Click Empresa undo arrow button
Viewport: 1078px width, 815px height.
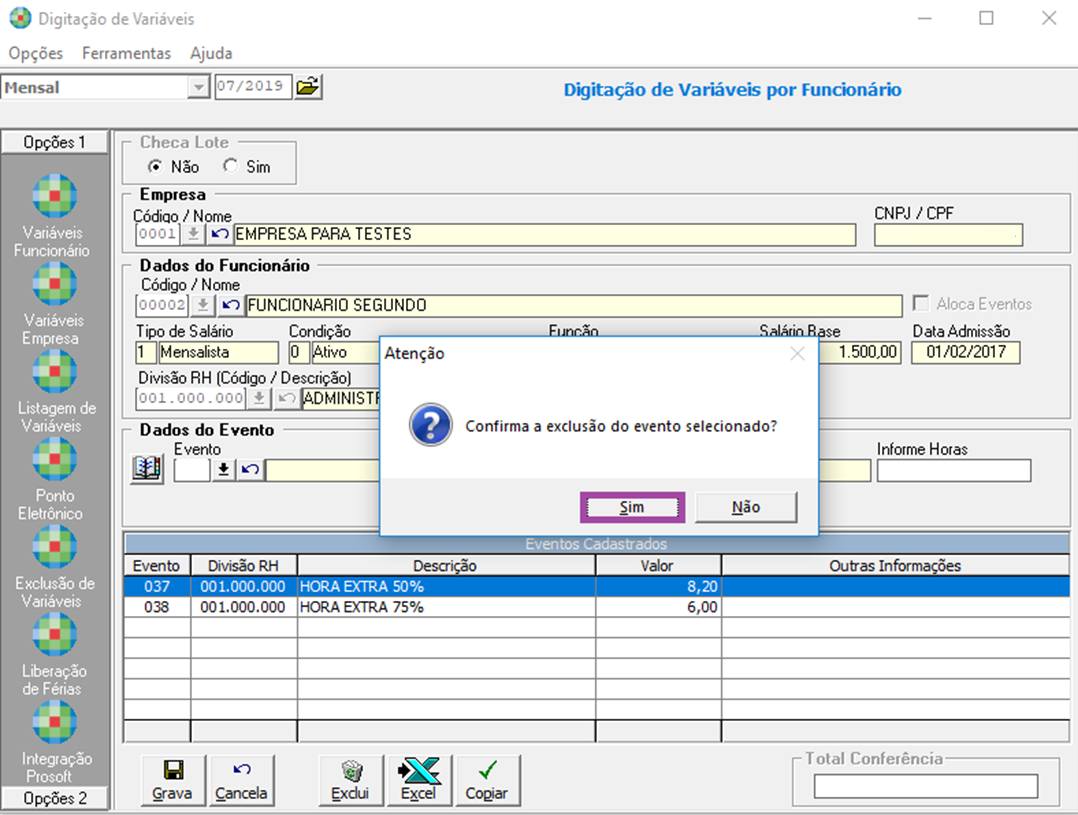pos(219,234)
